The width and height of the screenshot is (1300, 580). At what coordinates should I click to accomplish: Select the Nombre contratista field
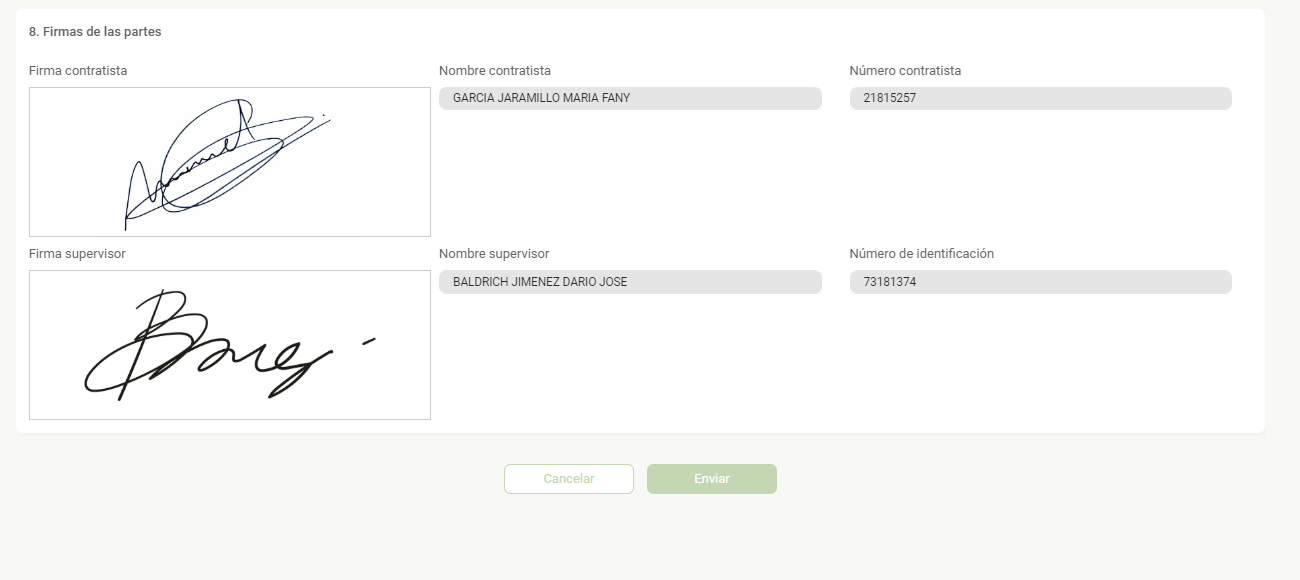(x=630, y=98)
